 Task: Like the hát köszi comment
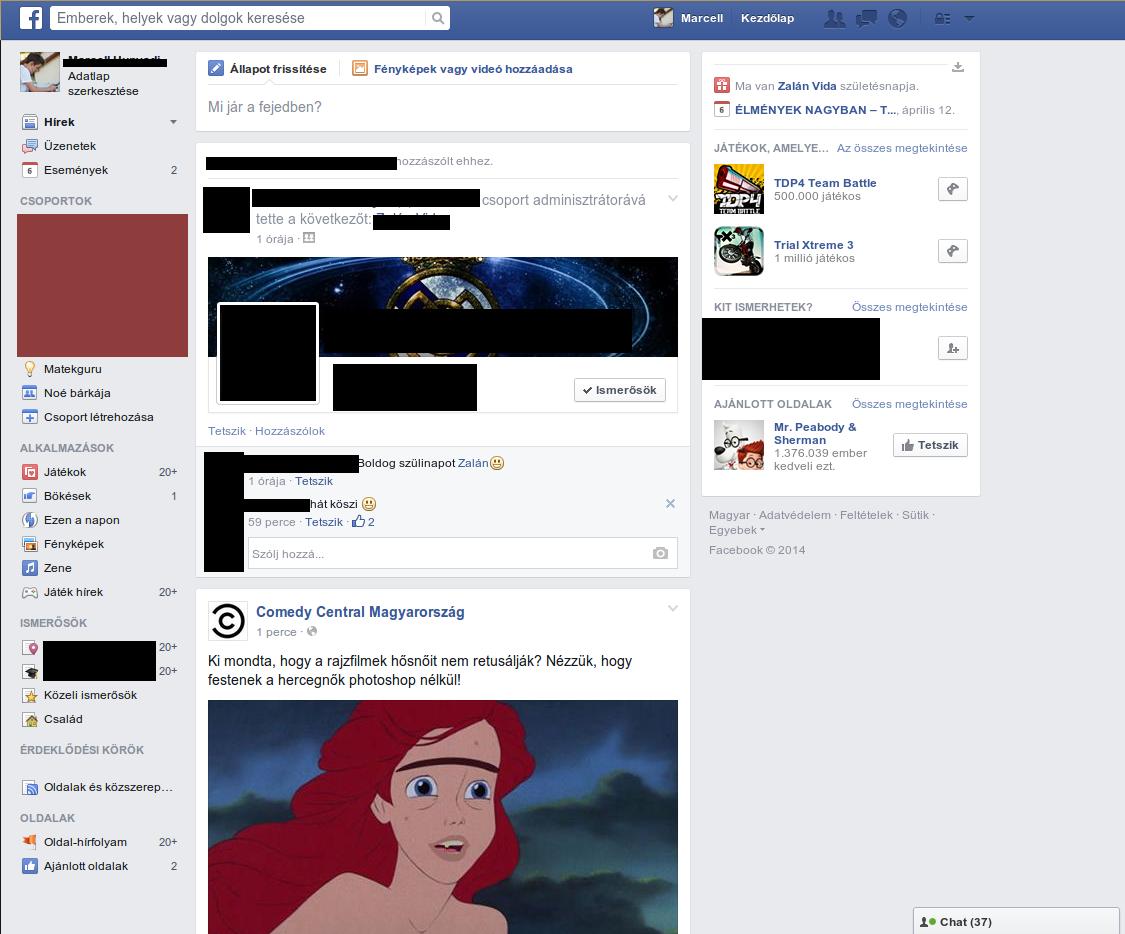coord(324,522)
